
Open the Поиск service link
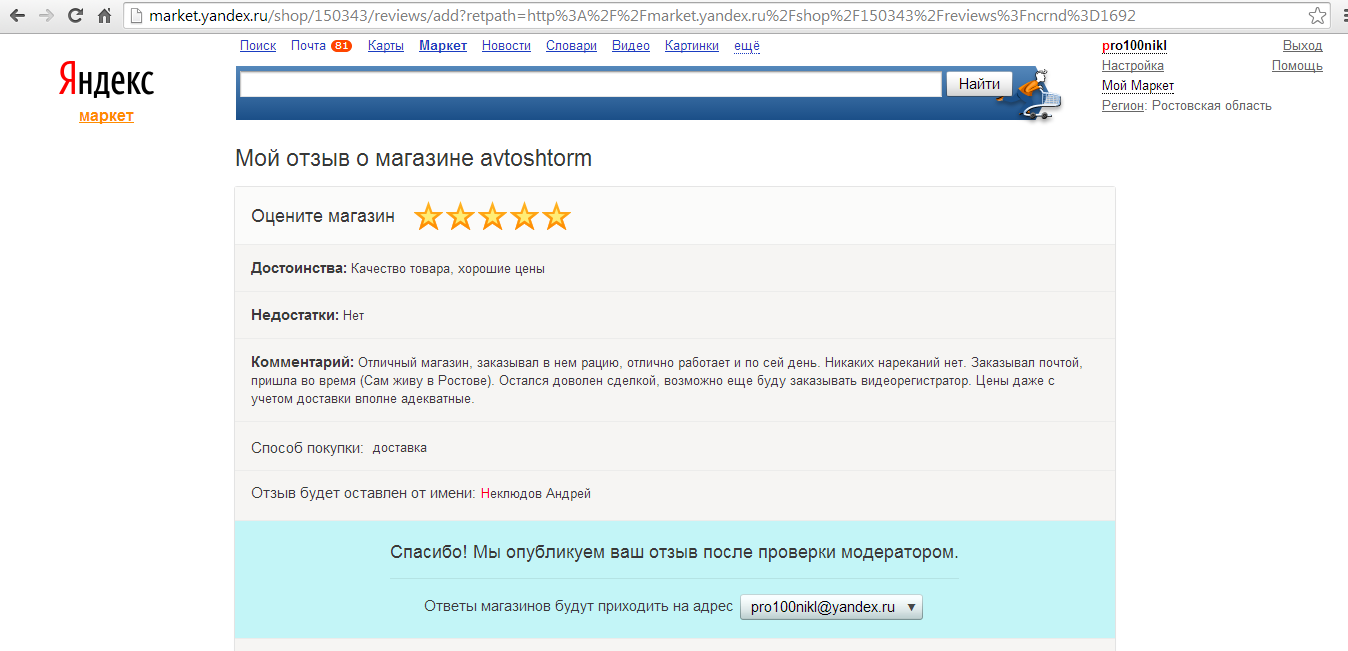[258, 46]
